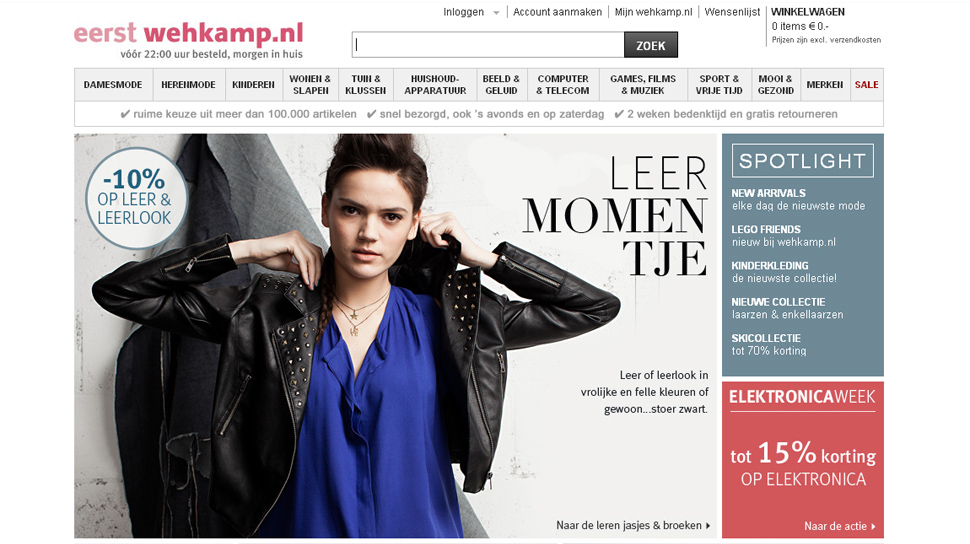Image resolution: width=970 pixels, height=544 pixels.
Task: Select the Computer & Telecom menu
Action: point(562,85)
